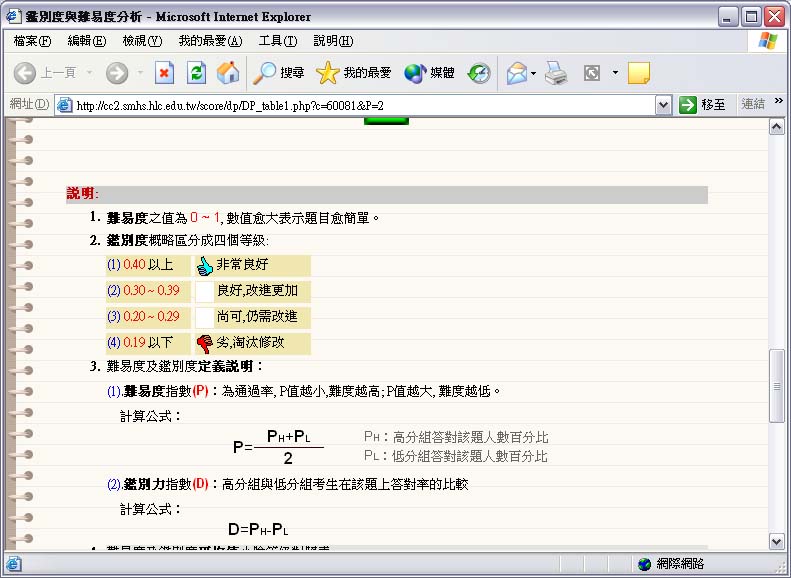This screenshot has height=578, width=791.
Task: Go to the Home page
Action: 228,73
